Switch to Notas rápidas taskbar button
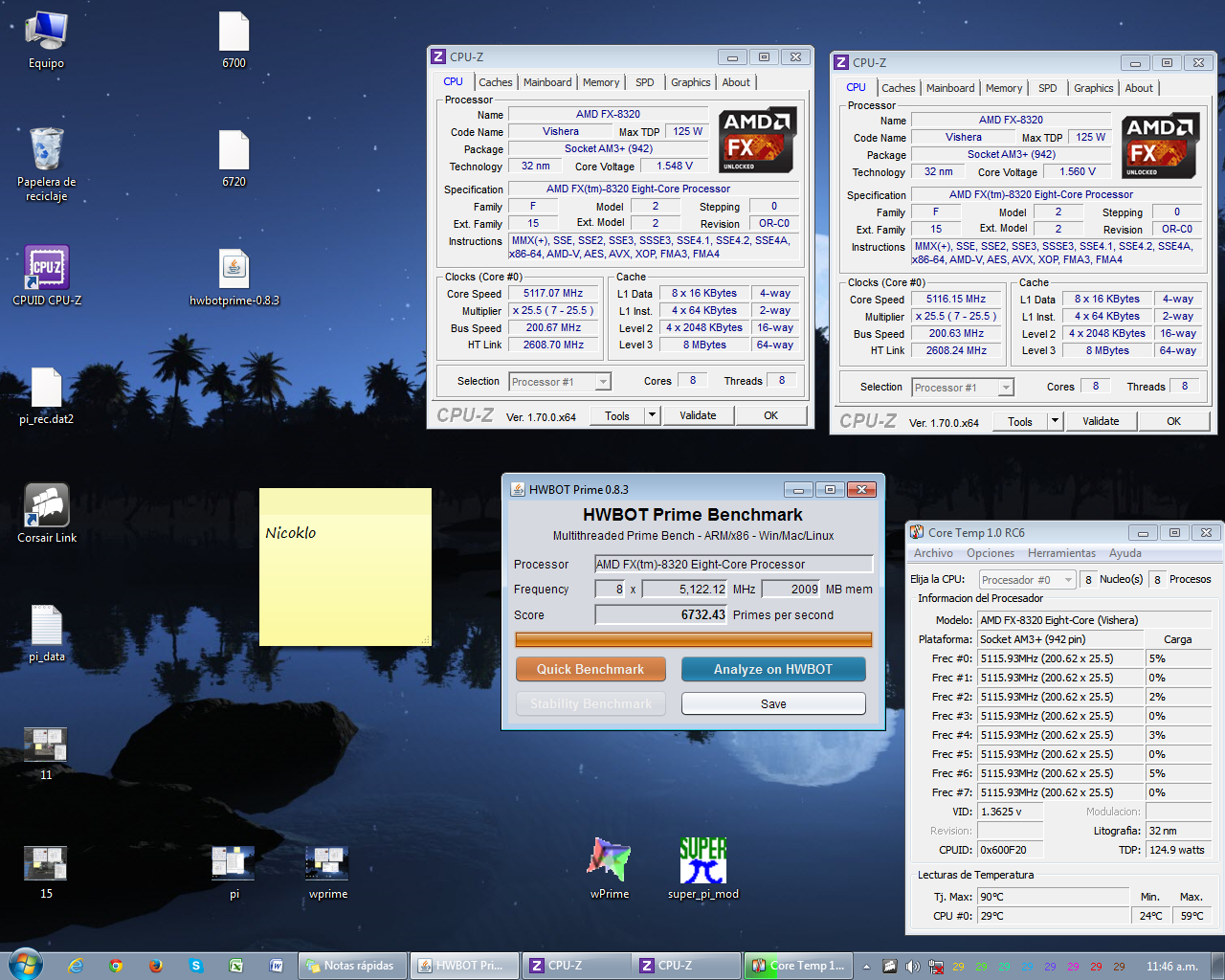This screenshot has height=980, width=1225. (353, 966)
